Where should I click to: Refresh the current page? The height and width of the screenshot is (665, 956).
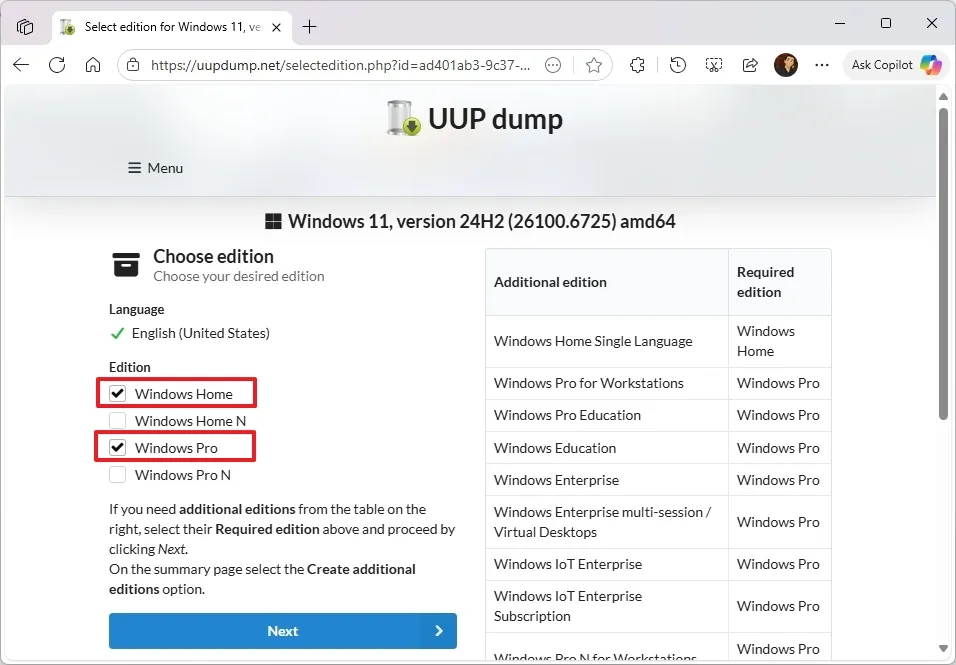(x=57, y=65)
